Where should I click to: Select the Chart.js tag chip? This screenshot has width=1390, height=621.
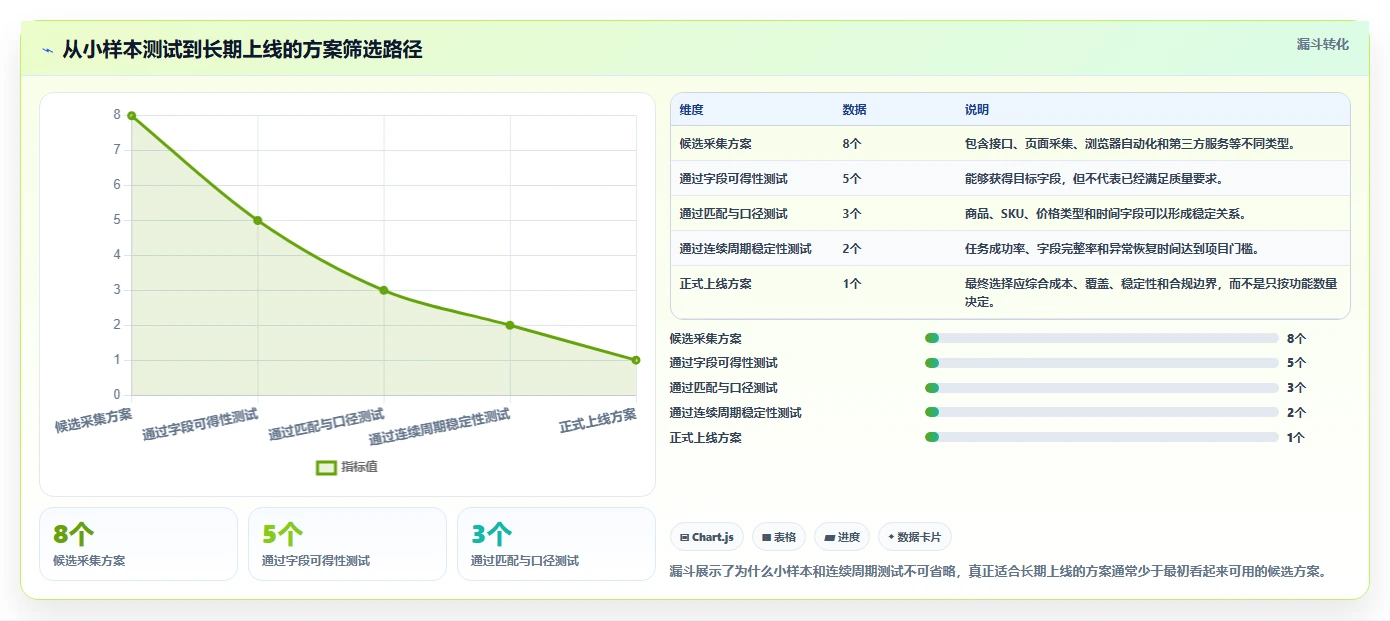(x=706, y=537)
